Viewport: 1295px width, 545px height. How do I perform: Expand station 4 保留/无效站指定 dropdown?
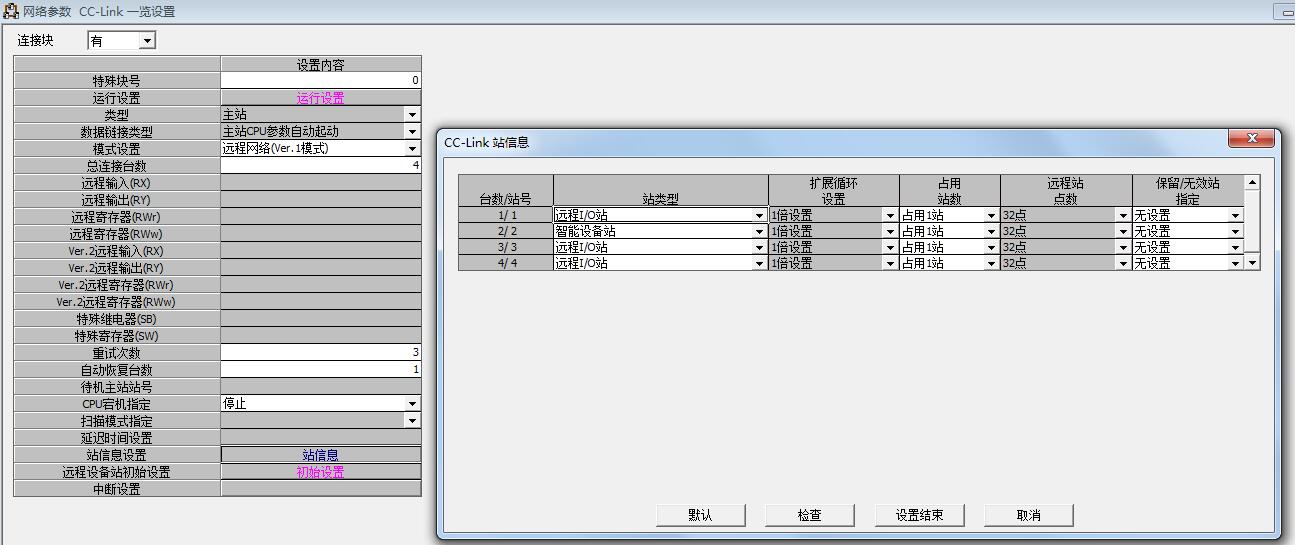[x=1235, y=264]
